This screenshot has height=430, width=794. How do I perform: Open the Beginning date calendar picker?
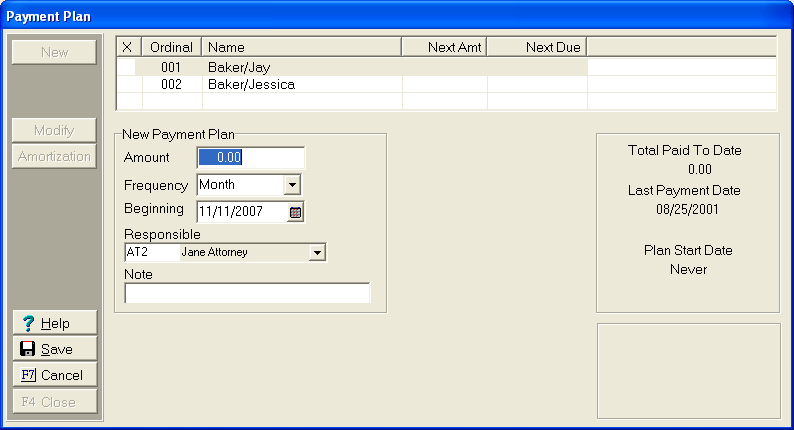point(295,212)
